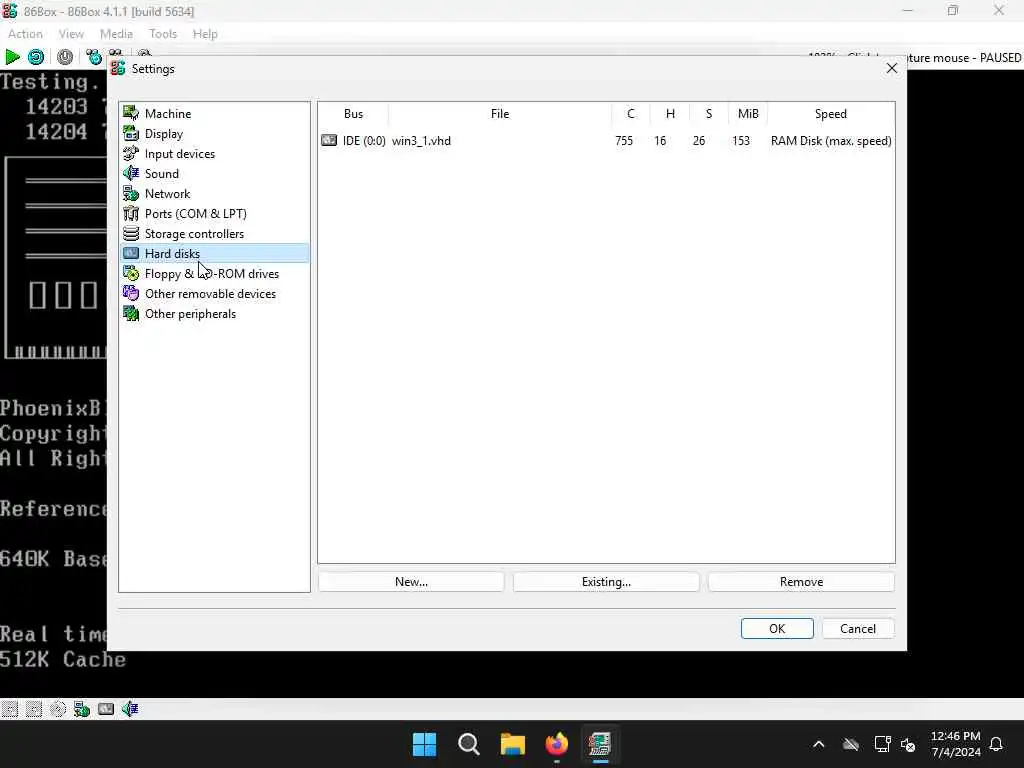The width and height of the screenshot is (1024, 768).
Task: Click the Sound speaker icon in sidebar
Action: (131, 173)
